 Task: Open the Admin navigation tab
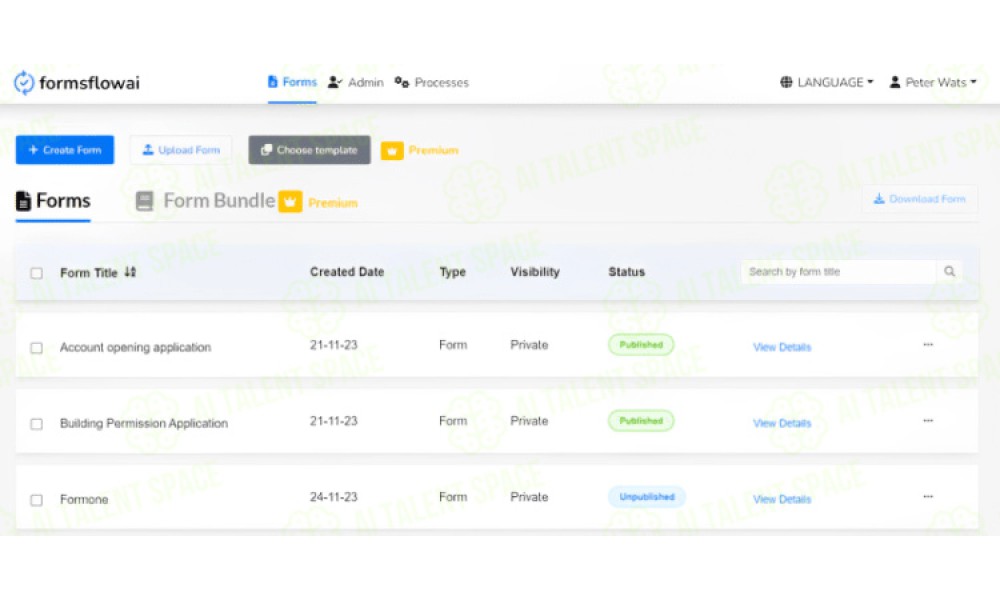(x=356, y=82)
